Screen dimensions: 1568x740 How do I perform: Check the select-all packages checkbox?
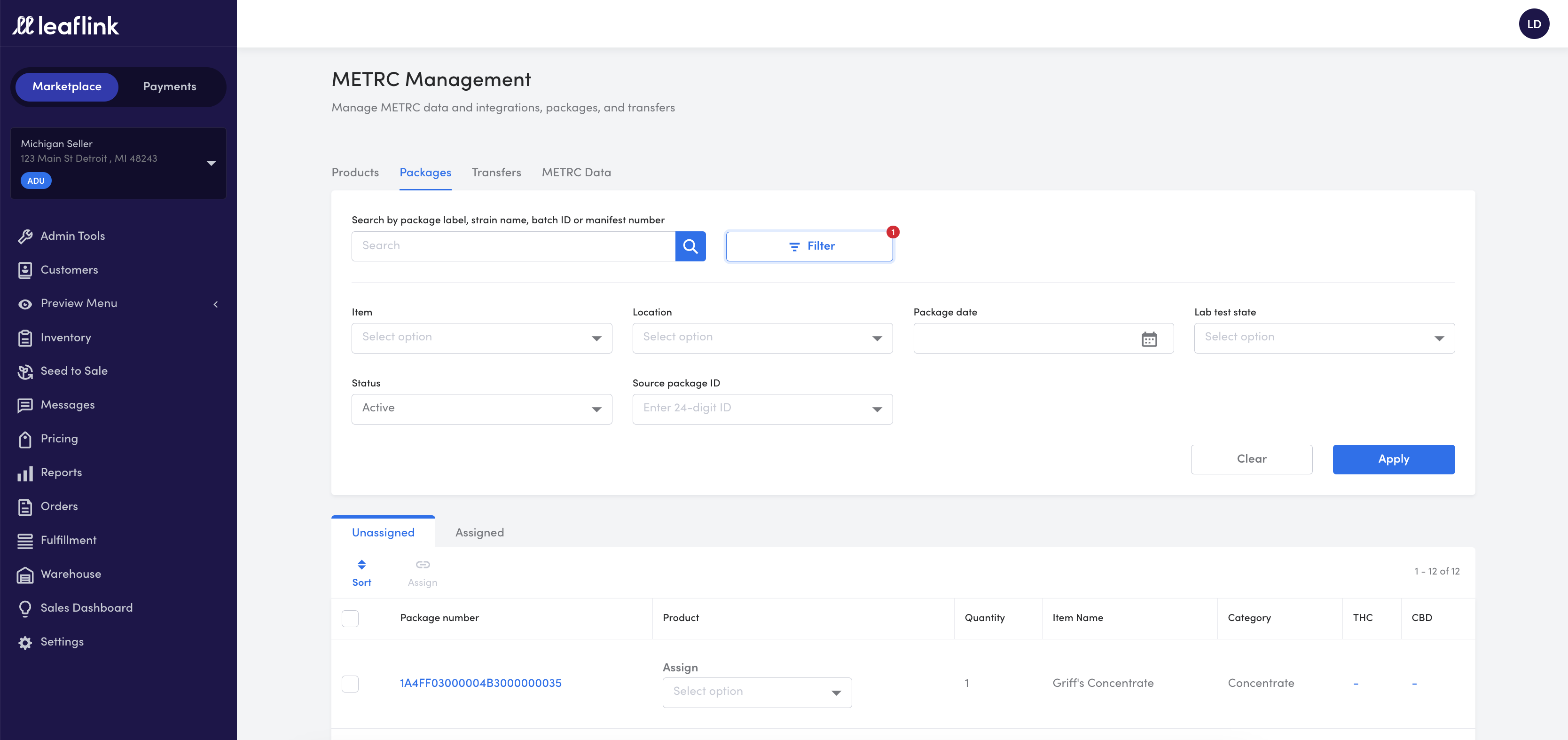(x=350, y=618)
